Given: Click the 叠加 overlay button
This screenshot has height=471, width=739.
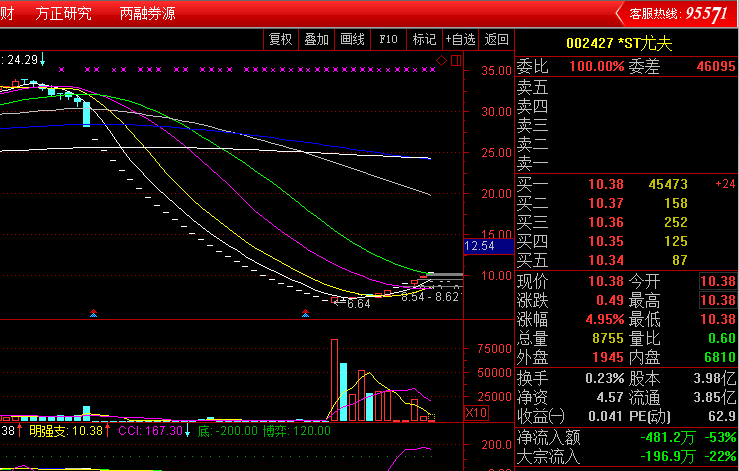Looking at the screenshot, I should click(x=316, y=39).
